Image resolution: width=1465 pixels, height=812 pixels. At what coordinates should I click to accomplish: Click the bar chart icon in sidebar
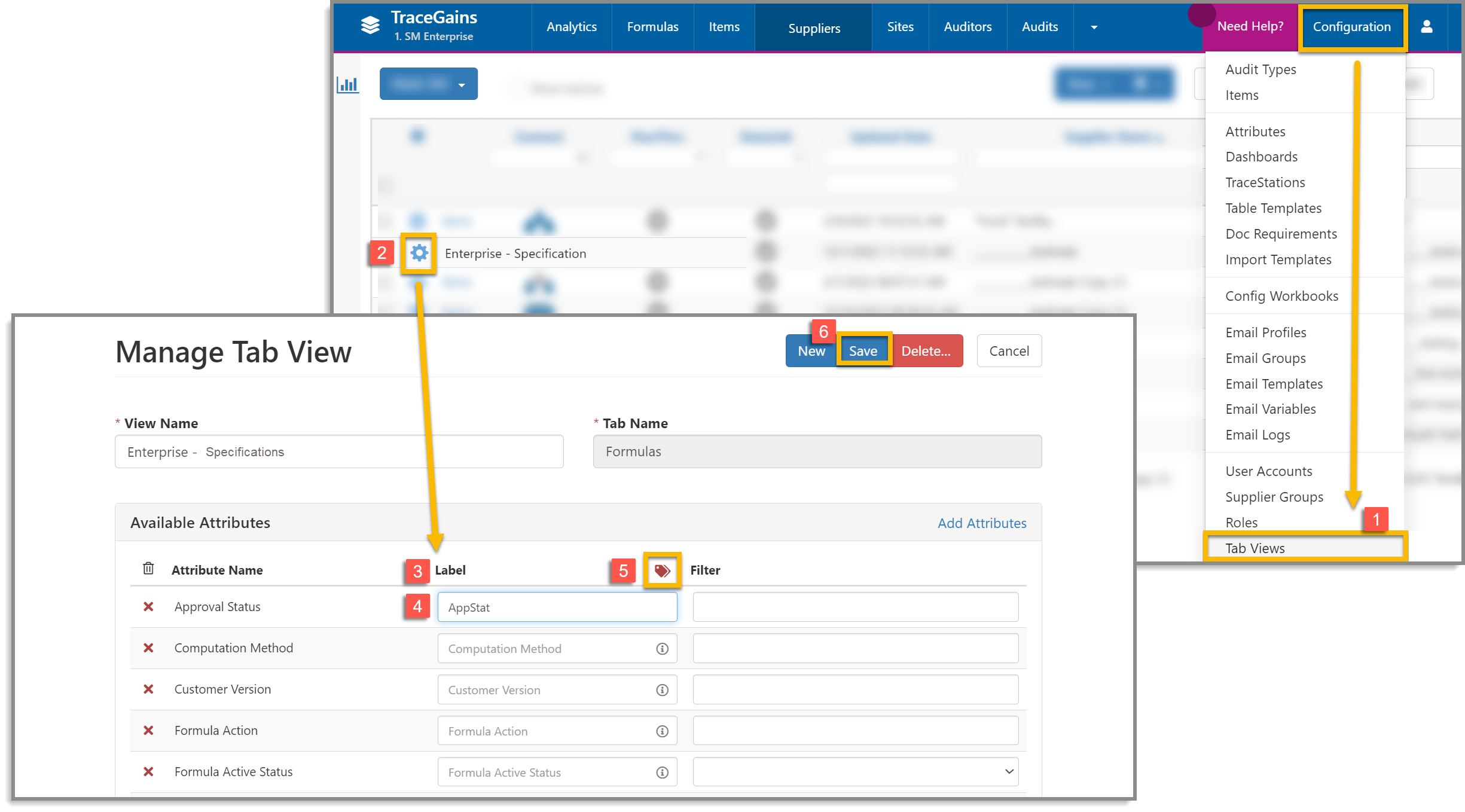347,85
